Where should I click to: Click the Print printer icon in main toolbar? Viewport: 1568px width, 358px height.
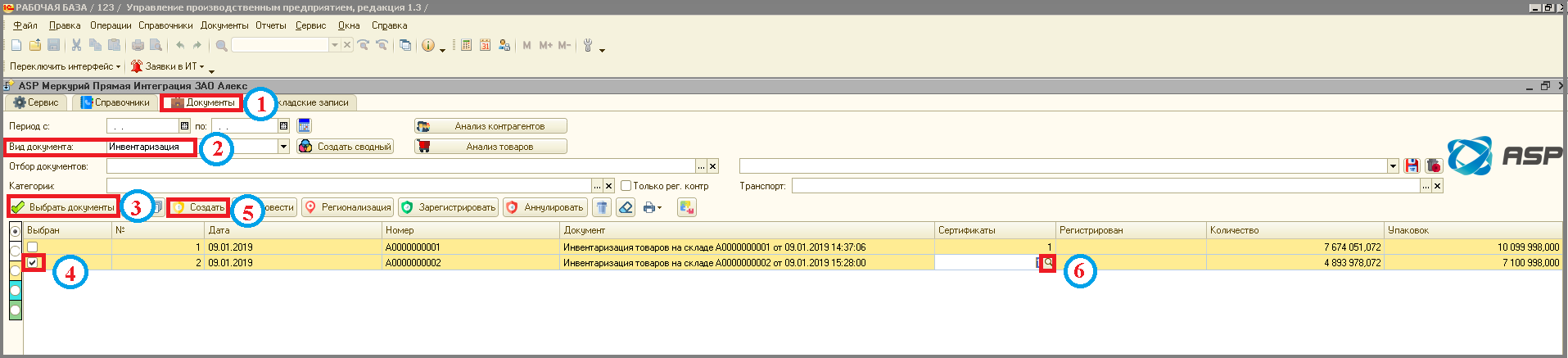138,45
